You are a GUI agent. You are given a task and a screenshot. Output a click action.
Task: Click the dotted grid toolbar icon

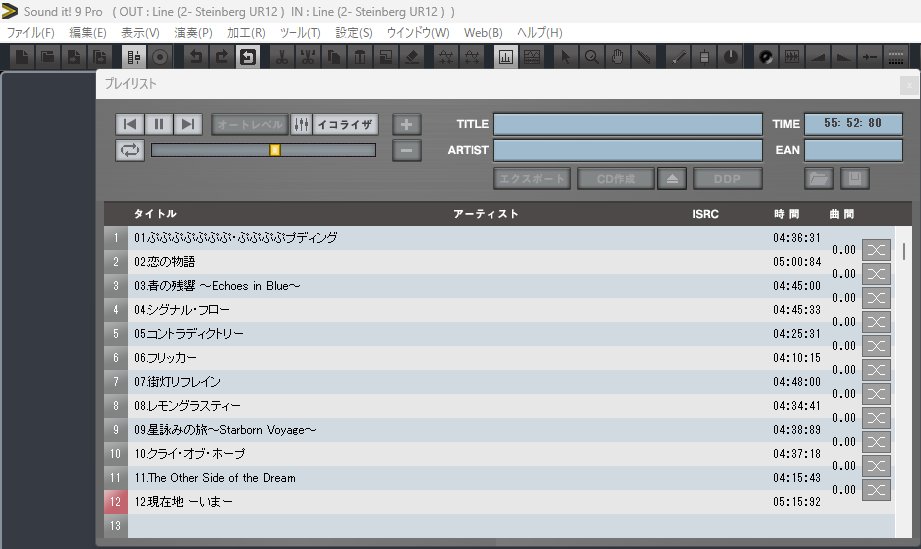[x=895, y=57]
